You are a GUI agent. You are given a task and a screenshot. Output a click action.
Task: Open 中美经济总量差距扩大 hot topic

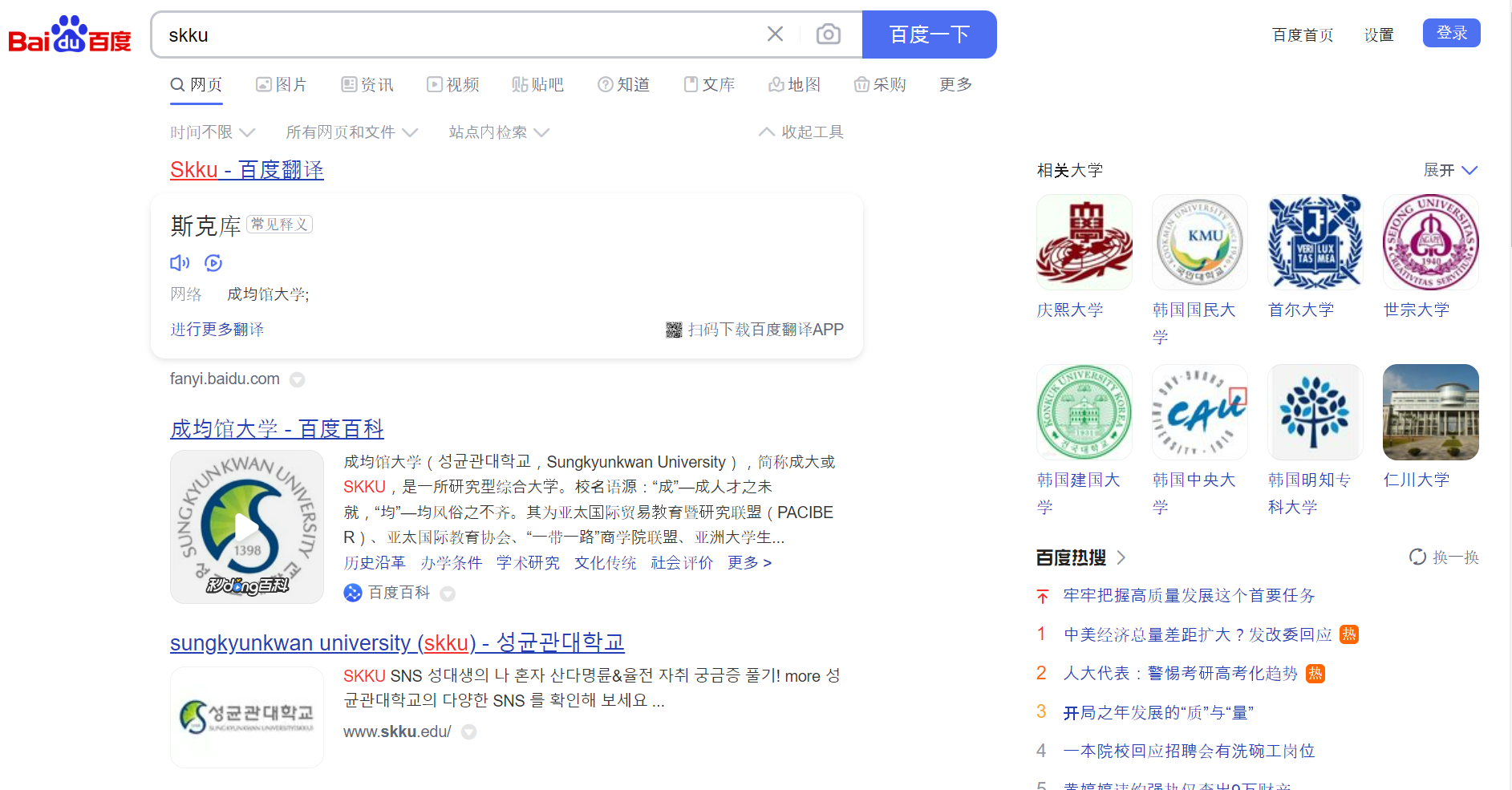pos(1198,634)
